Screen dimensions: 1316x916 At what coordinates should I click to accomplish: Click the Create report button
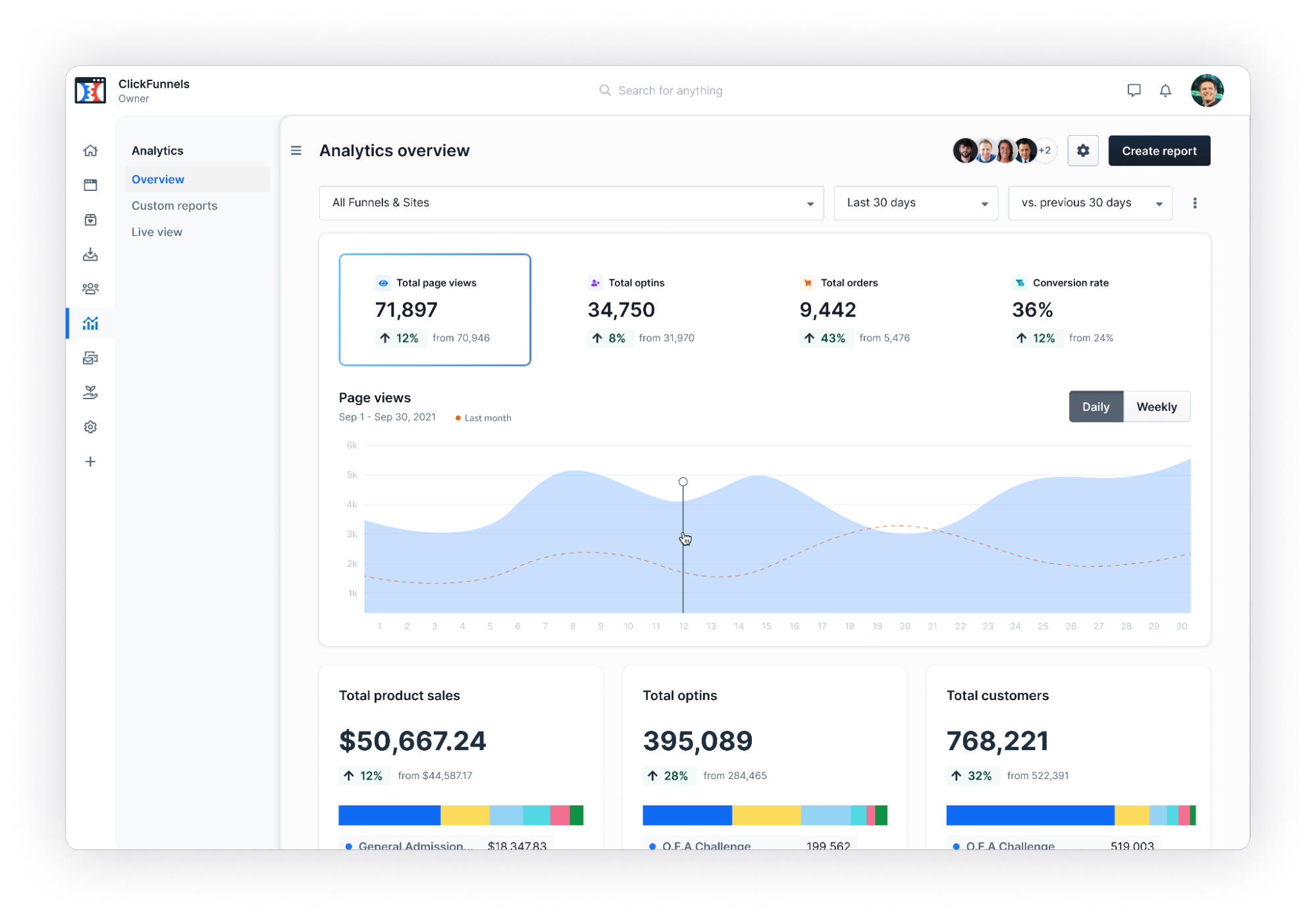(1159, 151)
